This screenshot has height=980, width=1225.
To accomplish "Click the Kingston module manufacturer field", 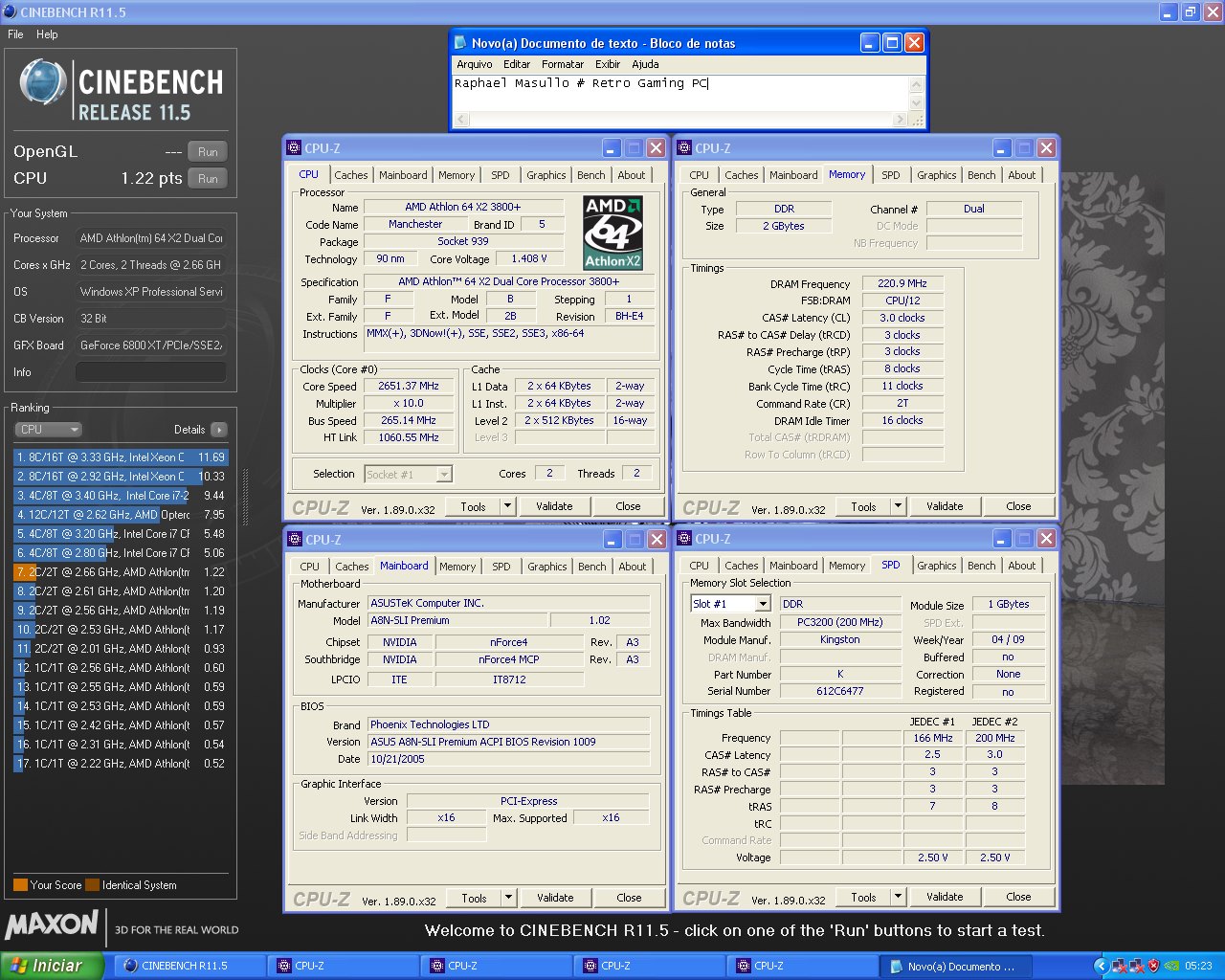I will pyautogui.click(x=840, y=640).
